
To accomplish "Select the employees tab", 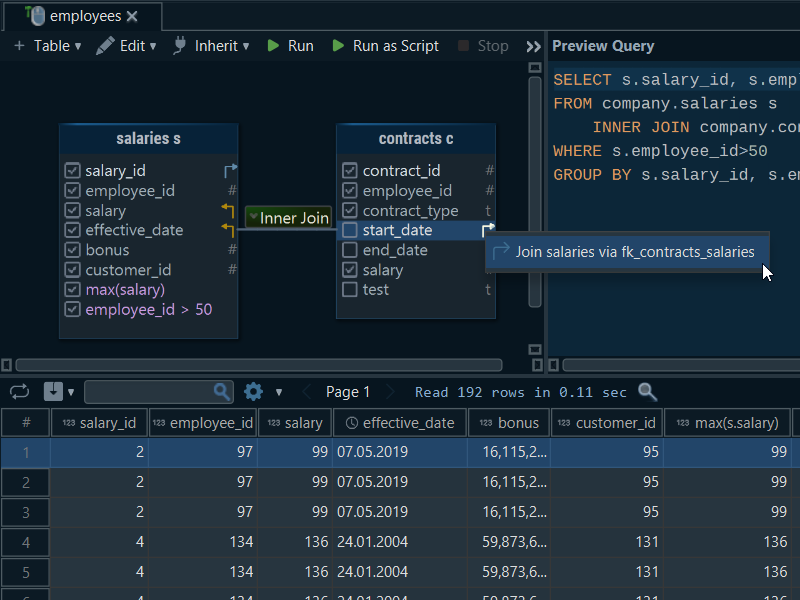I will point(83,16).
